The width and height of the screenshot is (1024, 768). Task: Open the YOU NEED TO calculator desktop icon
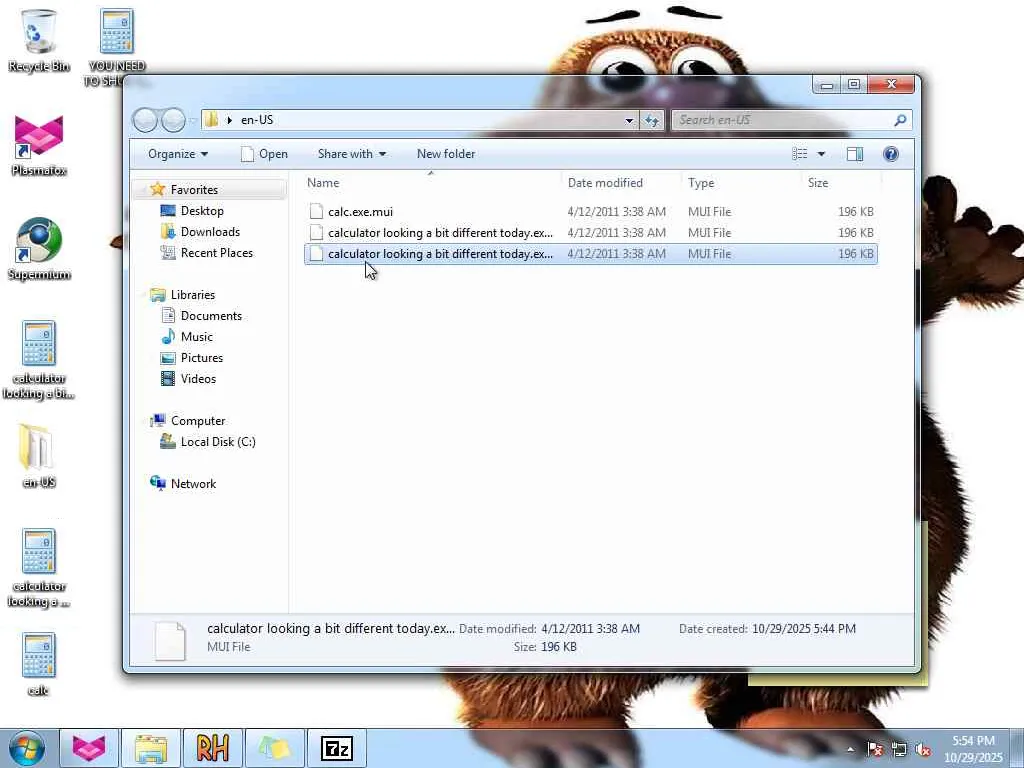coord(116,47)
